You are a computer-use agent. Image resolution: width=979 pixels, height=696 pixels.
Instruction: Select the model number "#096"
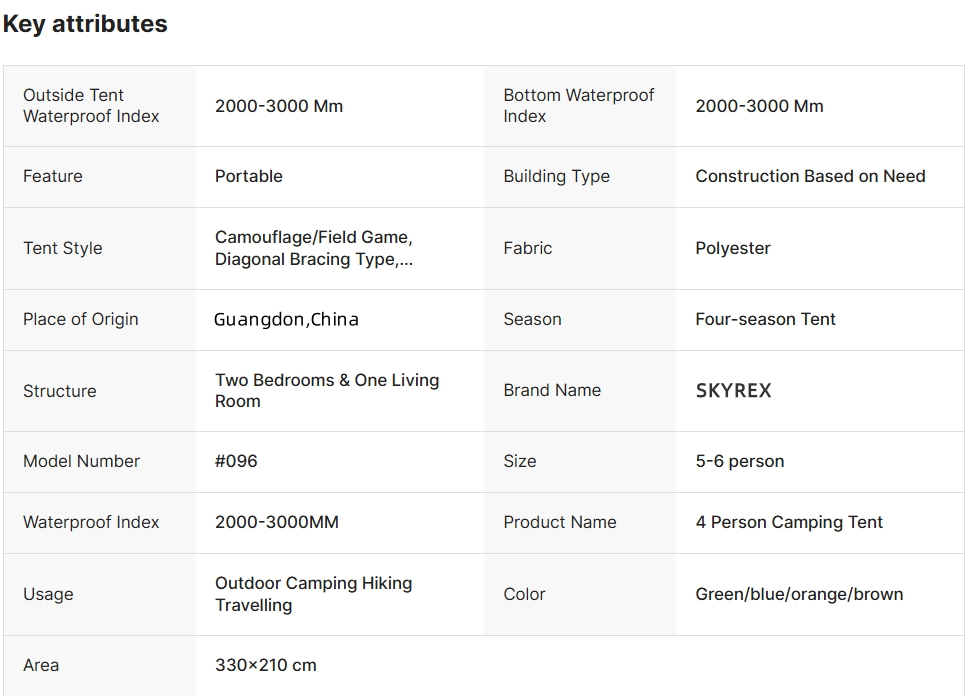coord(236,461)
